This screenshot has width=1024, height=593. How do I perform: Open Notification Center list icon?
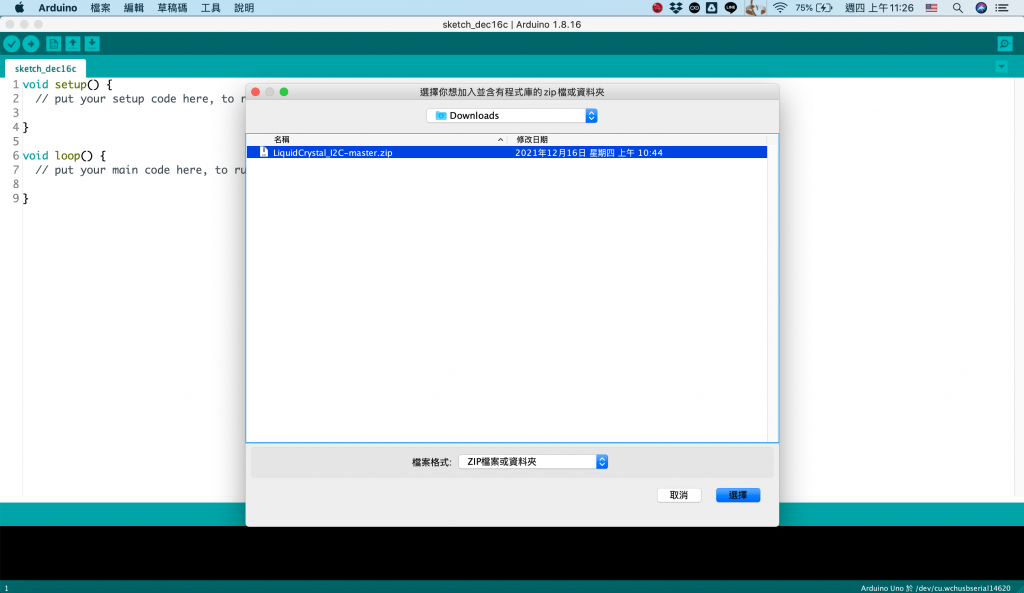pos(1002,8)
